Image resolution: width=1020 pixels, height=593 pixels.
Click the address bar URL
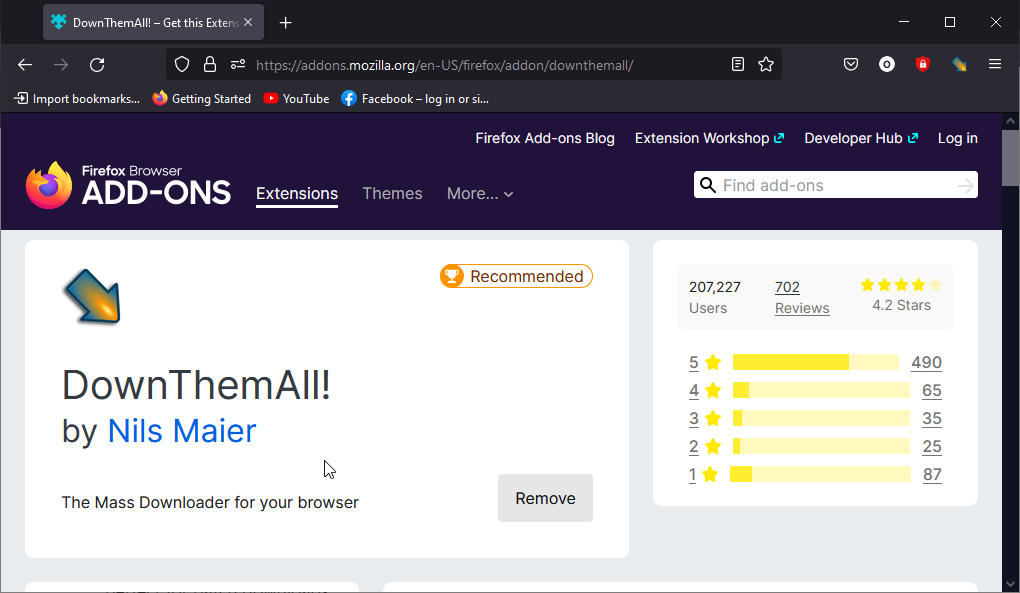coord(444,65)
